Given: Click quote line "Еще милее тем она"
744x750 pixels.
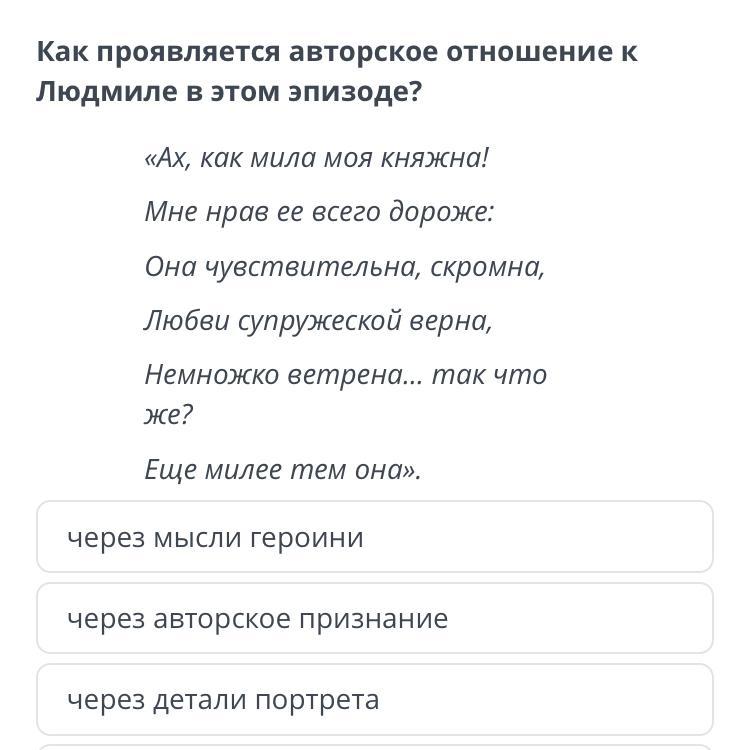Looking at the screenshot, I should point(283,469).
